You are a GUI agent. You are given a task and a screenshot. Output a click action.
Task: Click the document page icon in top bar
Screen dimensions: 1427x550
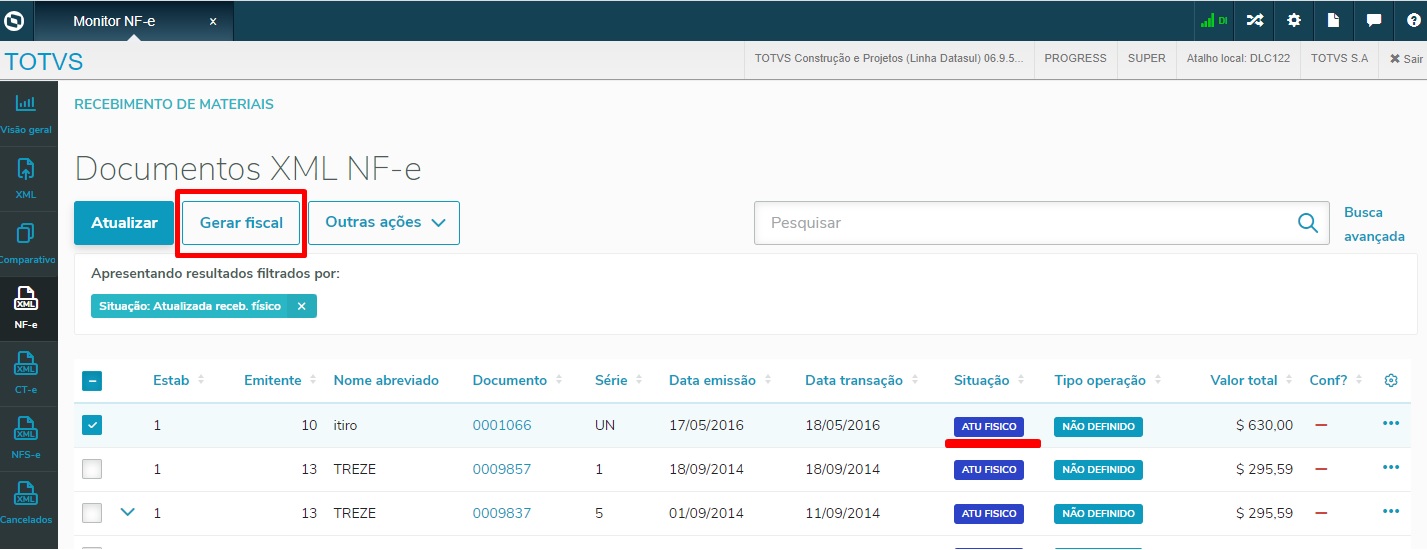1334,20
